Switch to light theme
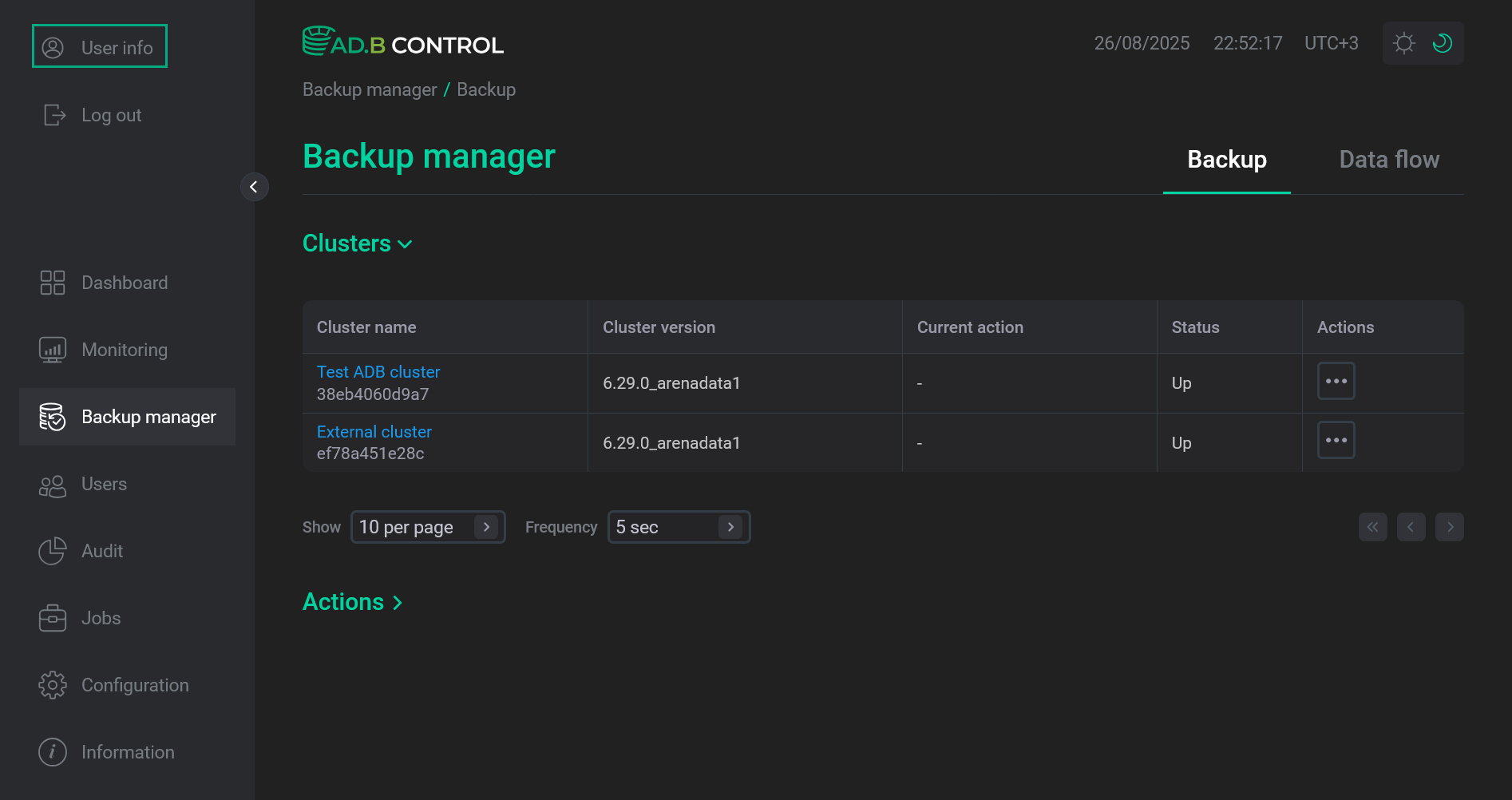Screen dimensions: 1512x800 click(1403, 43)
